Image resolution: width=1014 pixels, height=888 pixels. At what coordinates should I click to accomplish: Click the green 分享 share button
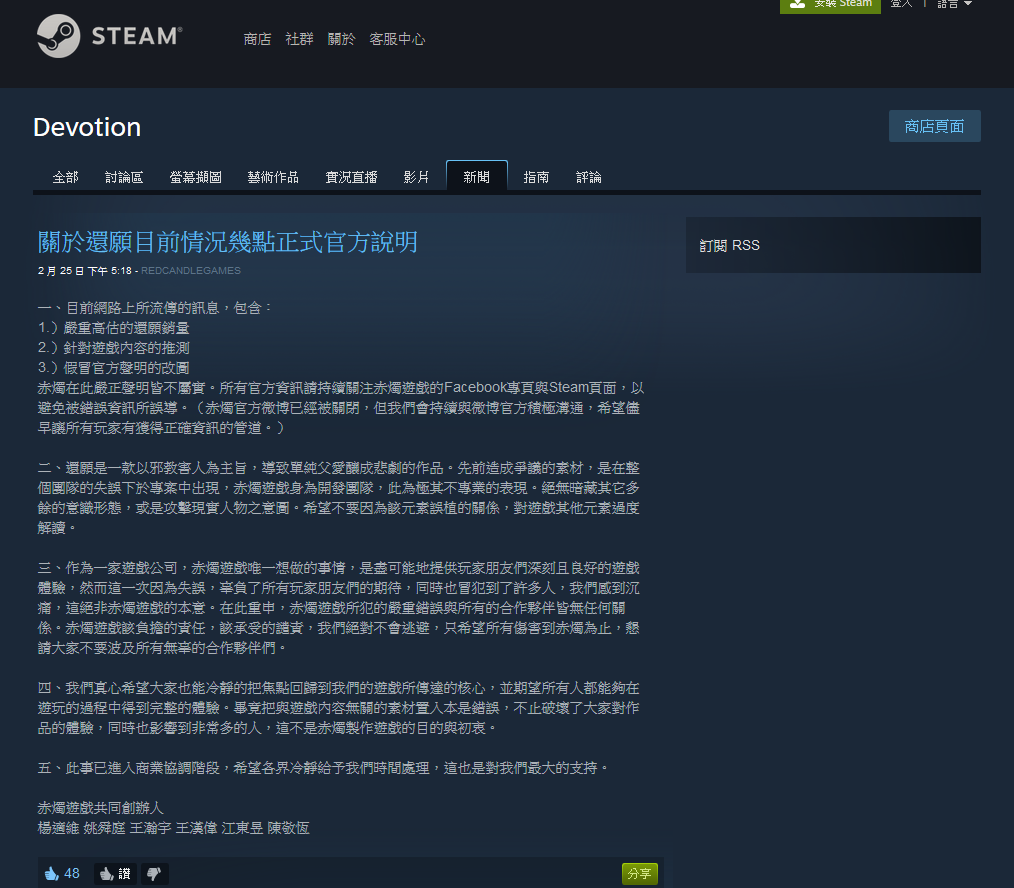(x=640, y=874)
